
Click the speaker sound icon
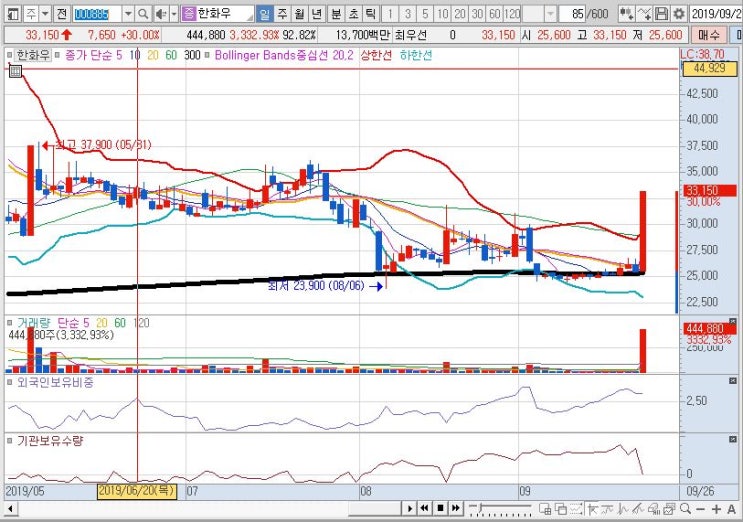(x=161, y=14)
